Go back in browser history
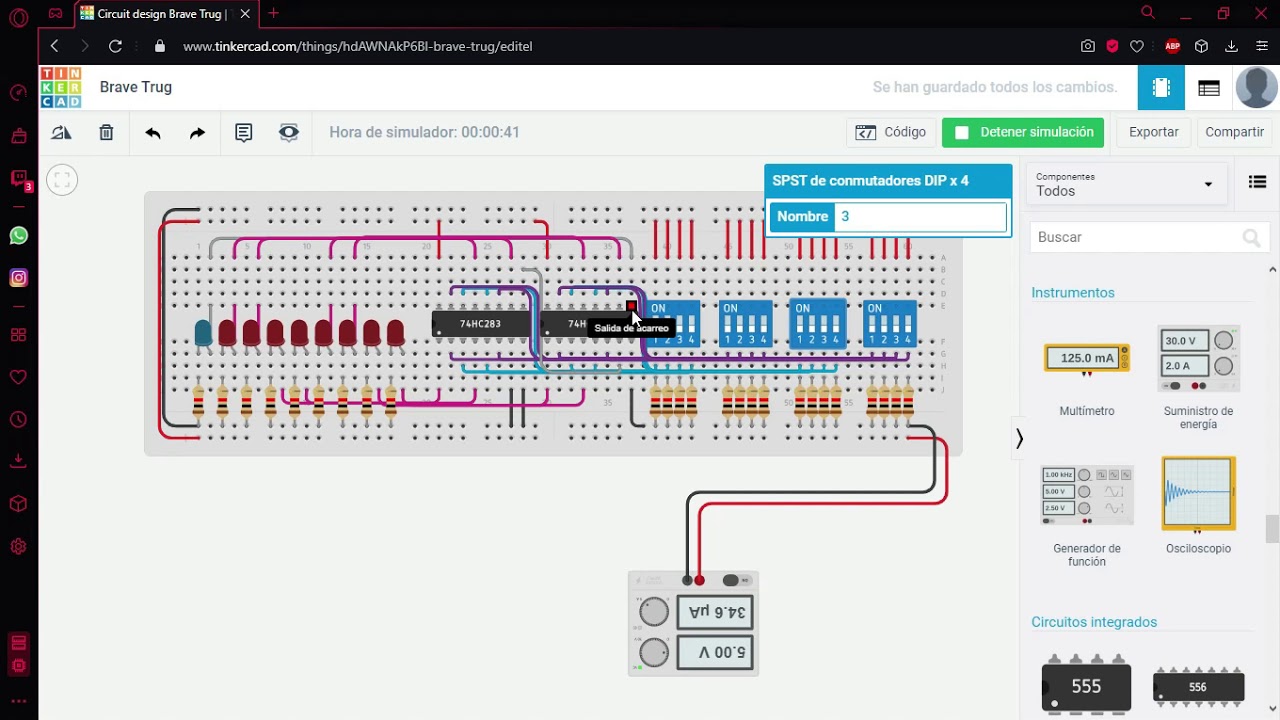 [54, 46]
